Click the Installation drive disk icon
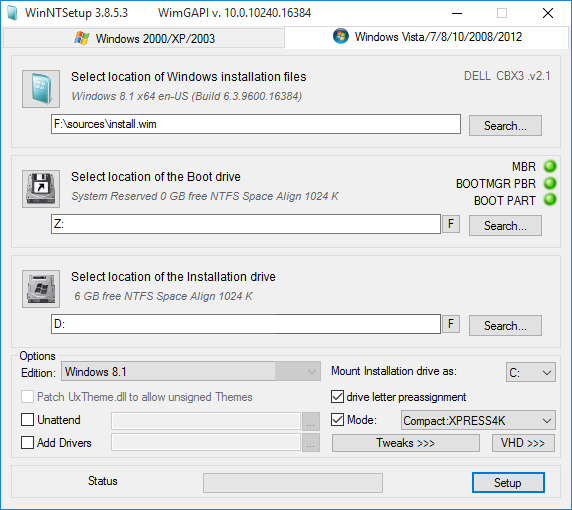572x510 pixels. tap(41, 289)
